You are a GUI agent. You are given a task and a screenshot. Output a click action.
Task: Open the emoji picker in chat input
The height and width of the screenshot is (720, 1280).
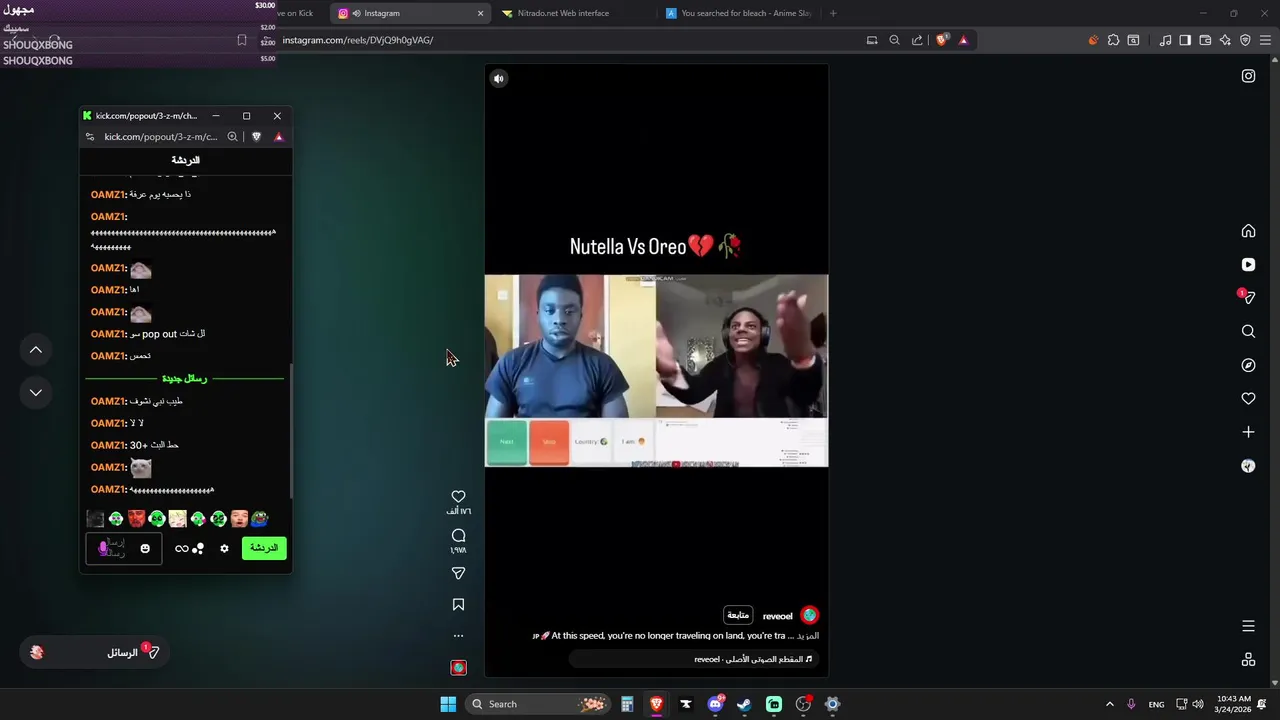(x=145, y=548)
